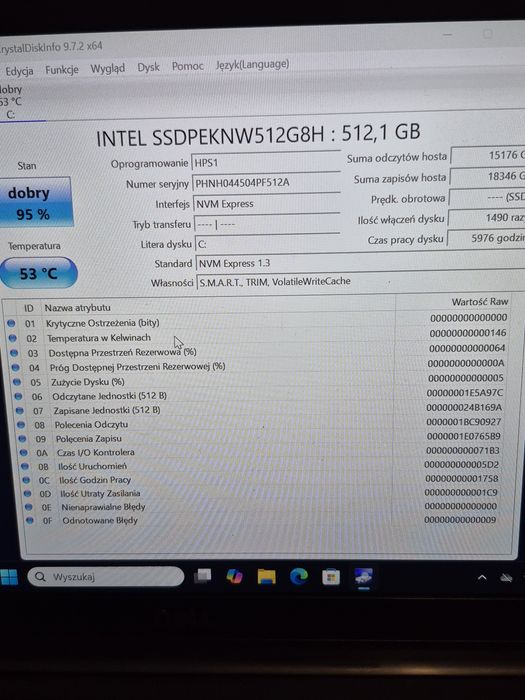
Task: Click the Prędk. obrotowa value field
Action: [x=487, y=197]
